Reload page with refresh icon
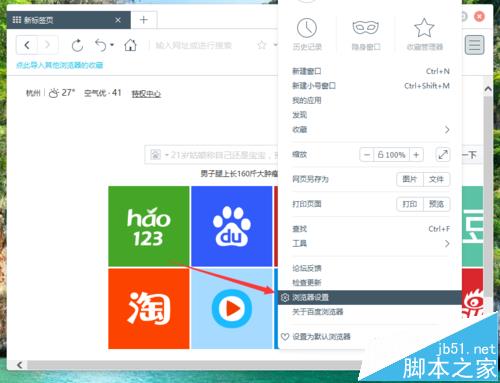 pyautogui.click(x=77, y=45)
